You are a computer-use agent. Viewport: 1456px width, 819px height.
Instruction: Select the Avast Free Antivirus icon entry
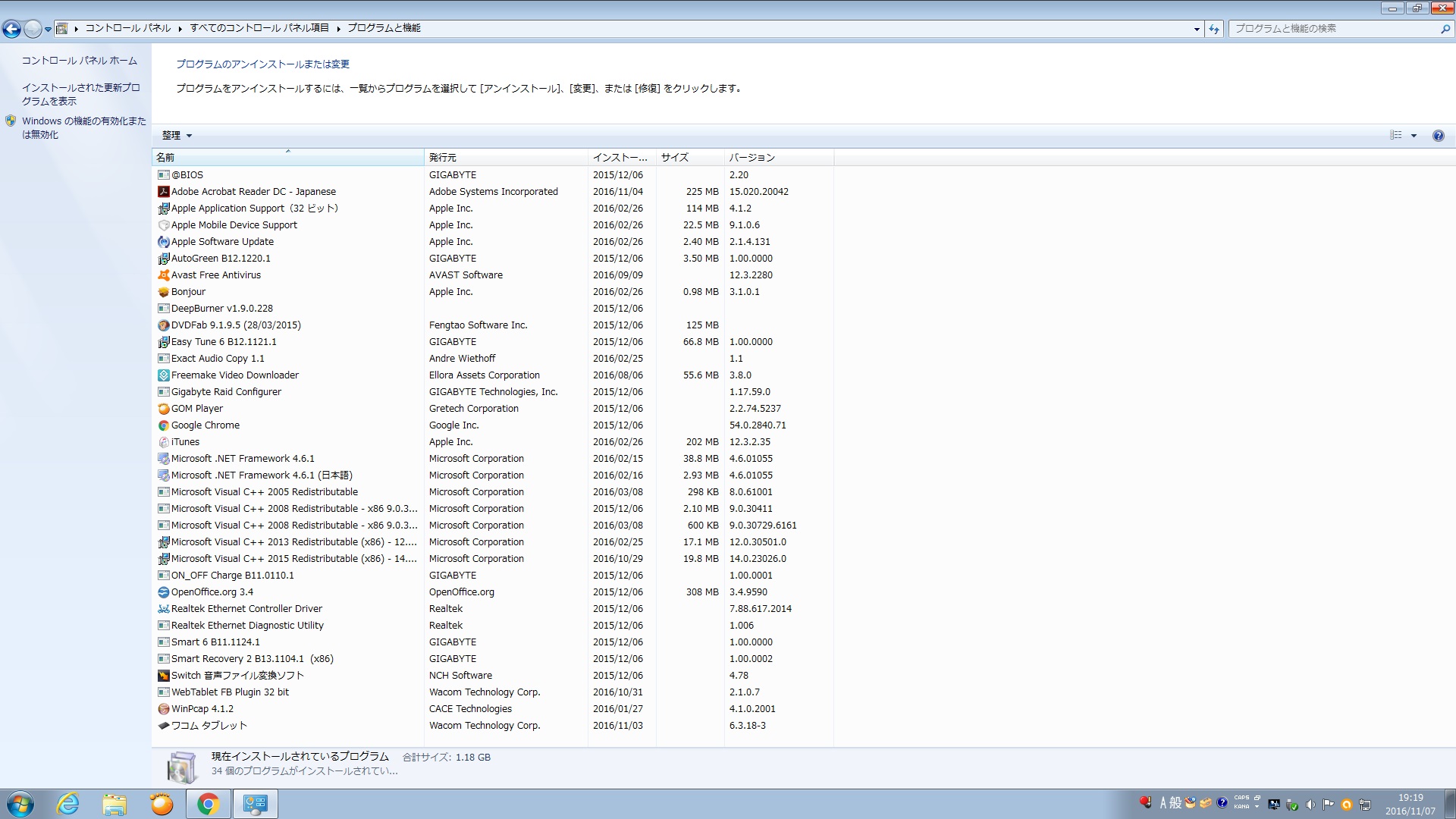click(x=163, y=275)
